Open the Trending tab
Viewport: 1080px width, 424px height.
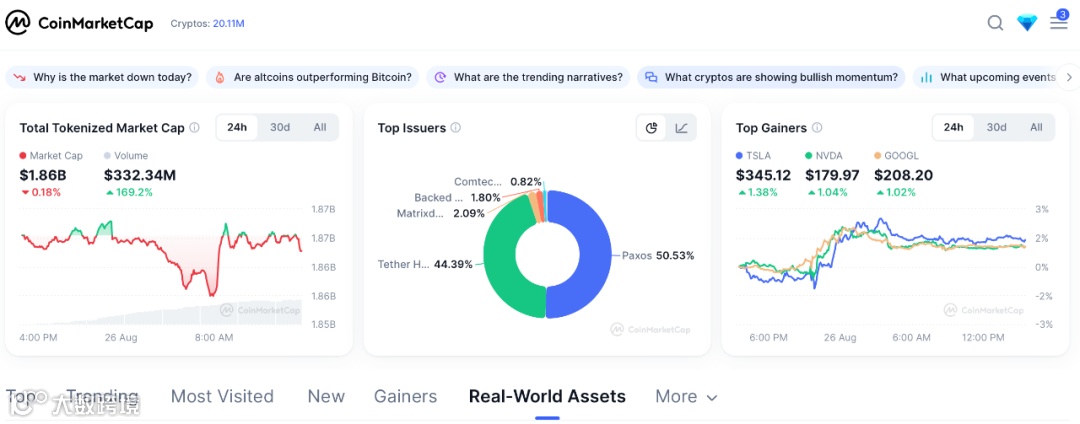[x=102, y=396]
